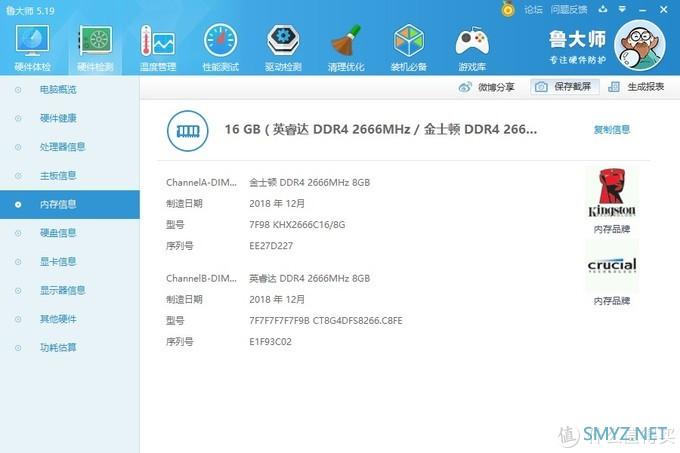Select 显卡信息 in sidebar
Screen dimensions: 680x453
coord(58,261)
